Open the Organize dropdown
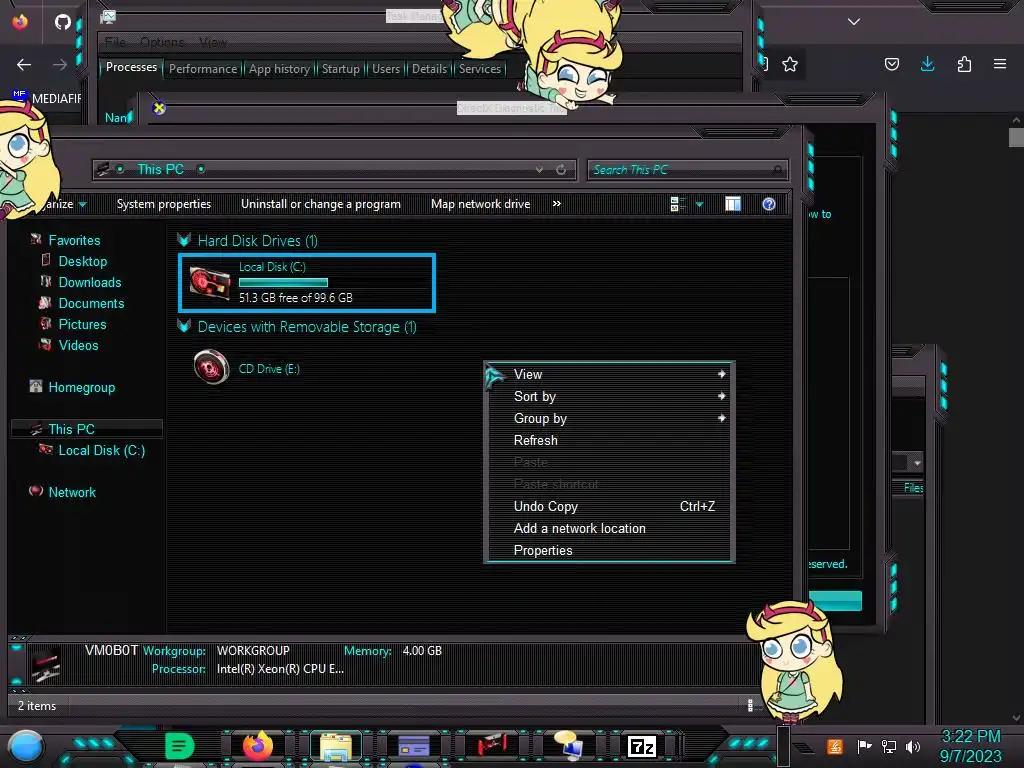Viewport: 1024px width, 768px height. [65, 204]
